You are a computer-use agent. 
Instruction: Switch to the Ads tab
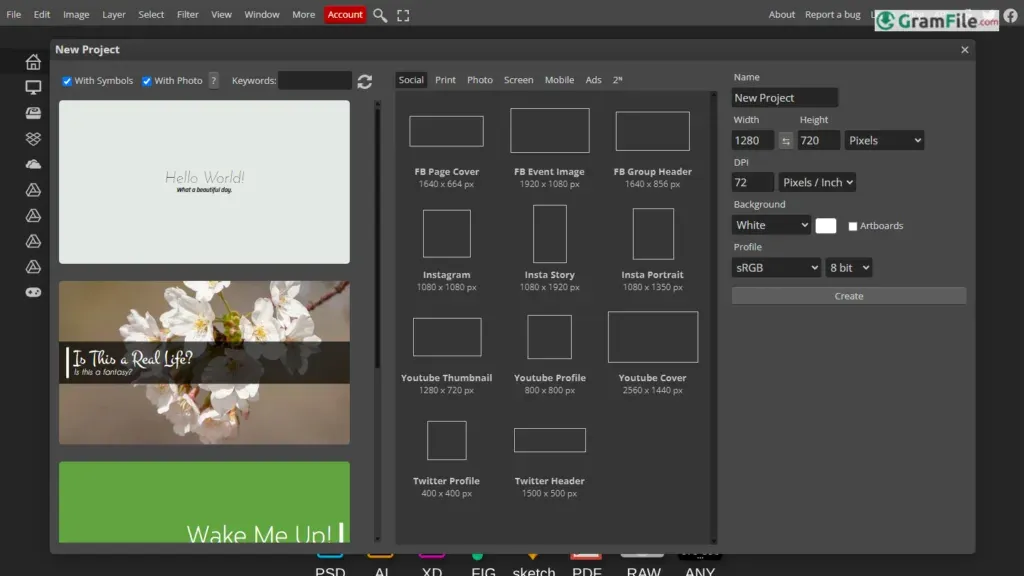(x=594, y=80)
